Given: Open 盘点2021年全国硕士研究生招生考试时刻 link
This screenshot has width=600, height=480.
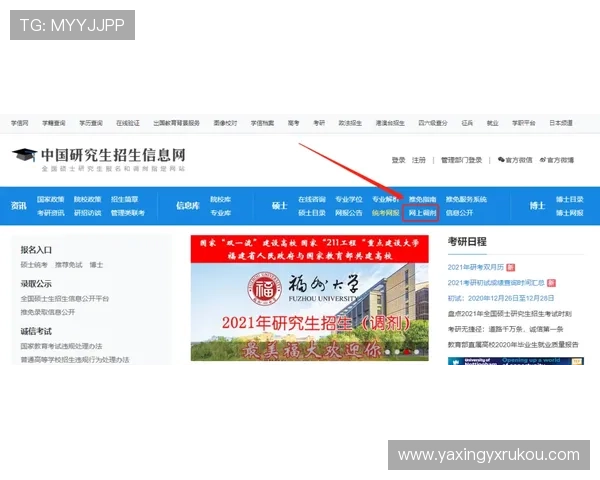Looking at the screenshot, I should [509, 314].
